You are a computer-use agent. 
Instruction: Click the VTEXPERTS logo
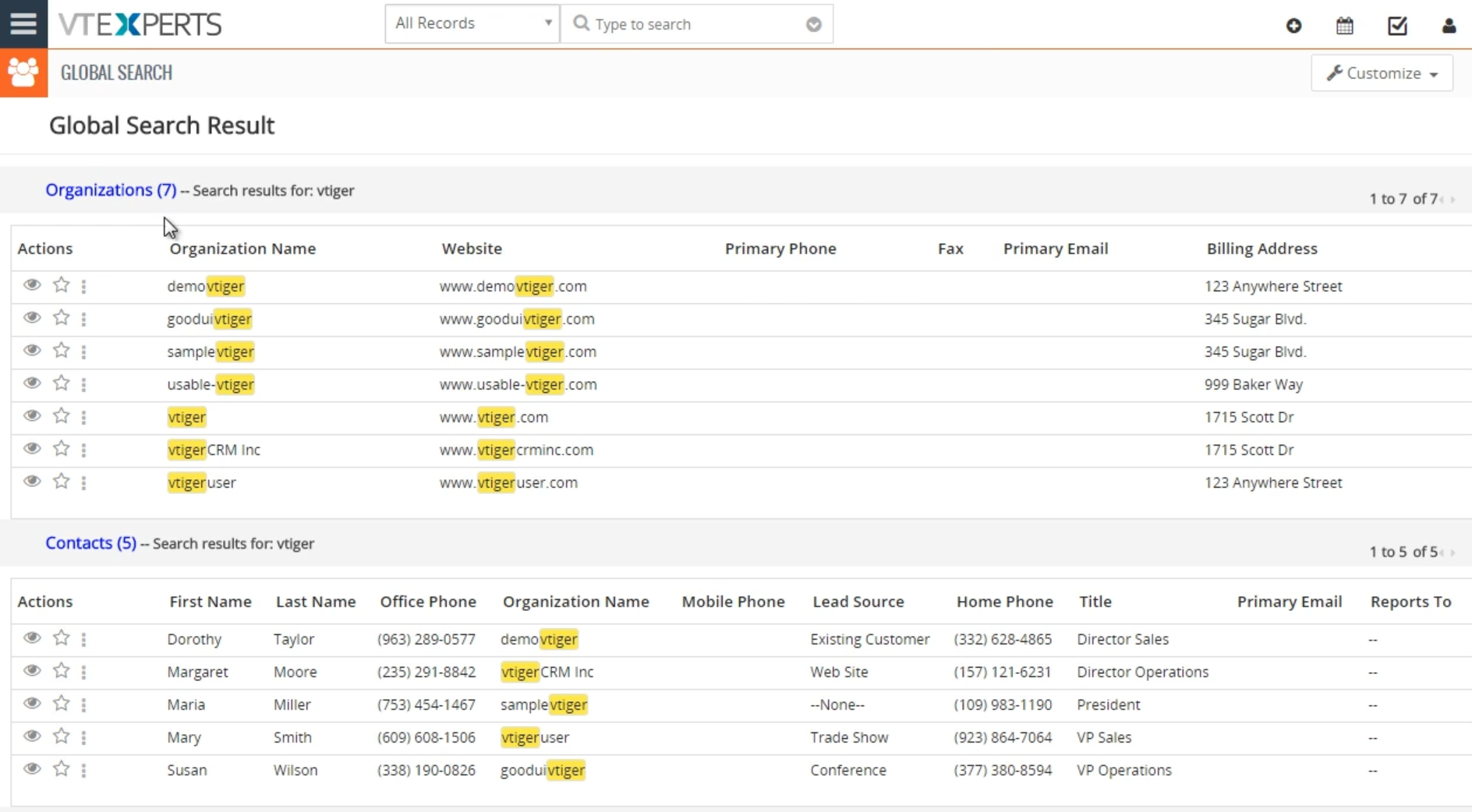tap(140, 24)
